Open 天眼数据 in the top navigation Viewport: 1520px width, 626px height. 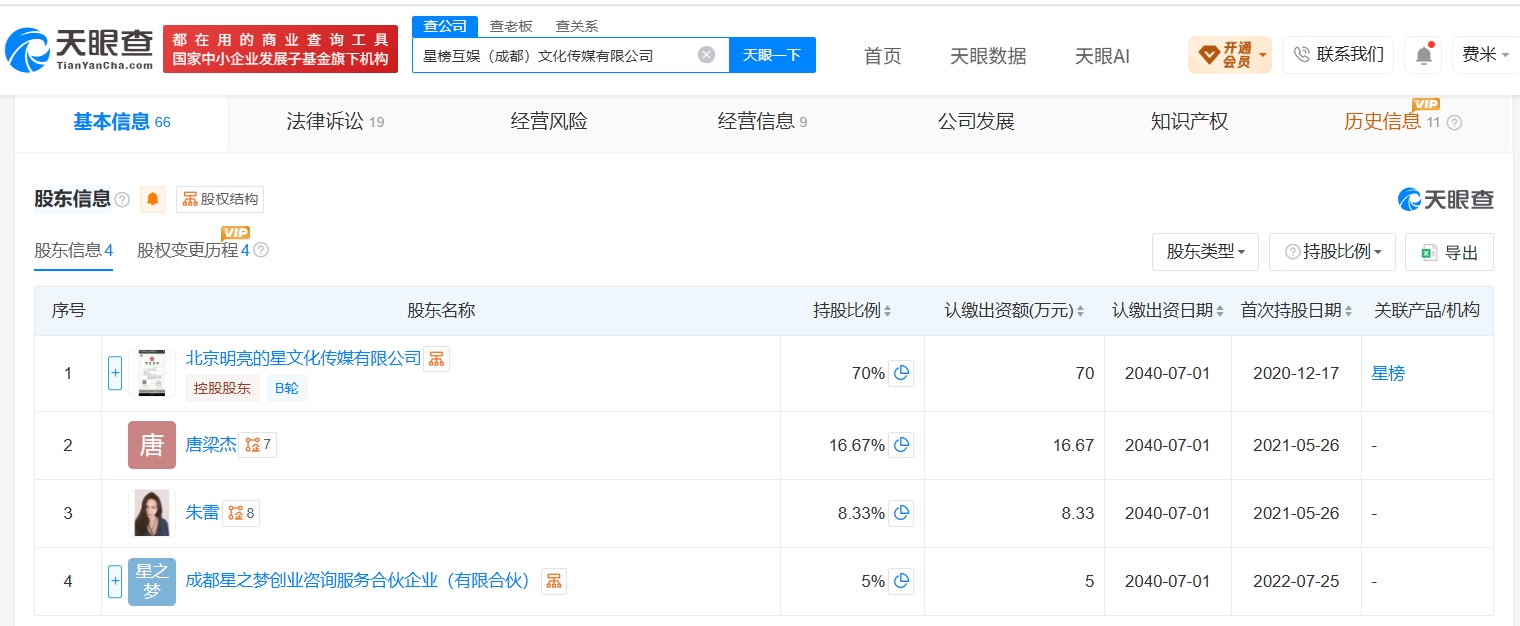[988, 56]
